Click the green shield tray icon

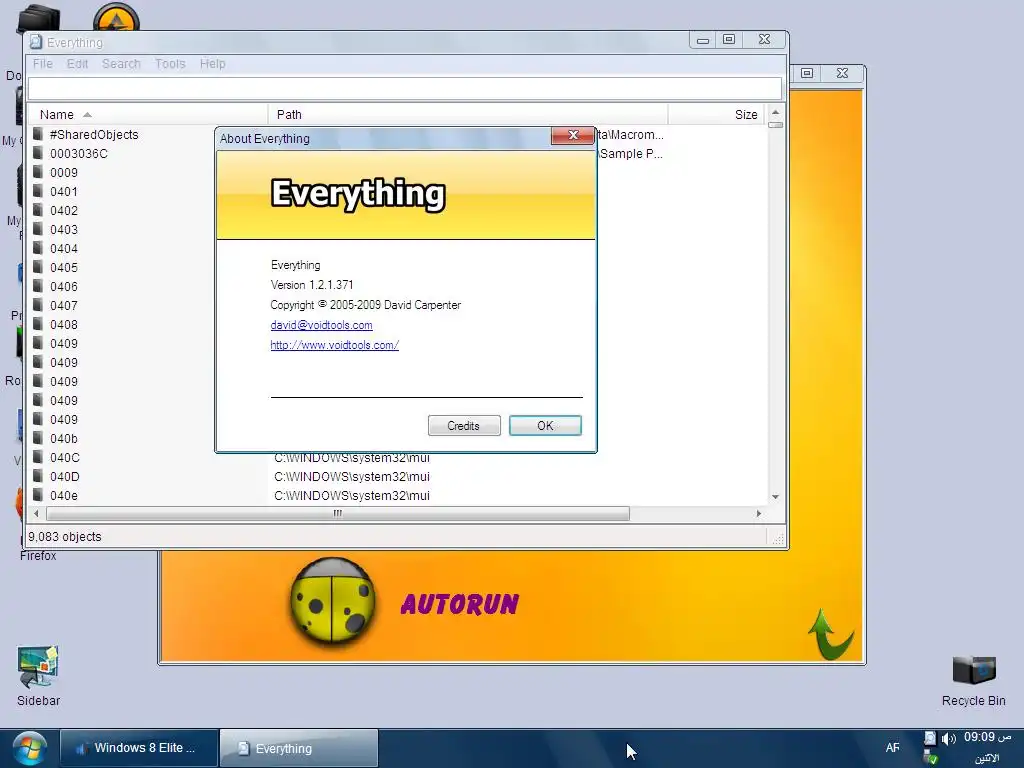point(931,758)
